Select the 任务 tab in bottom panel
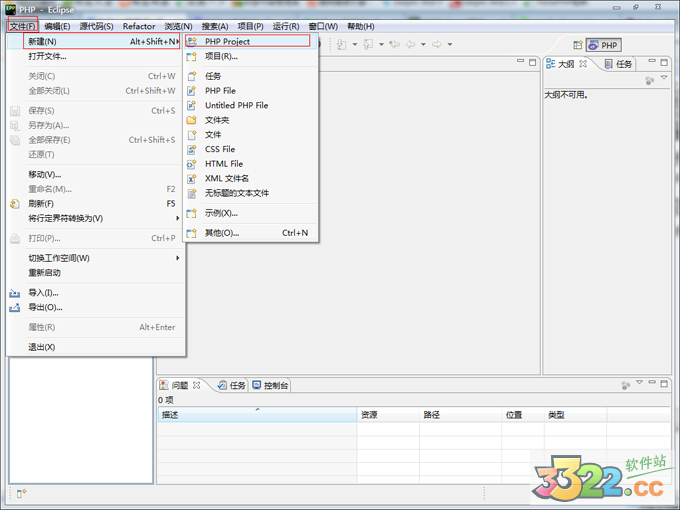Screen dimensions: 680x510 232,385
